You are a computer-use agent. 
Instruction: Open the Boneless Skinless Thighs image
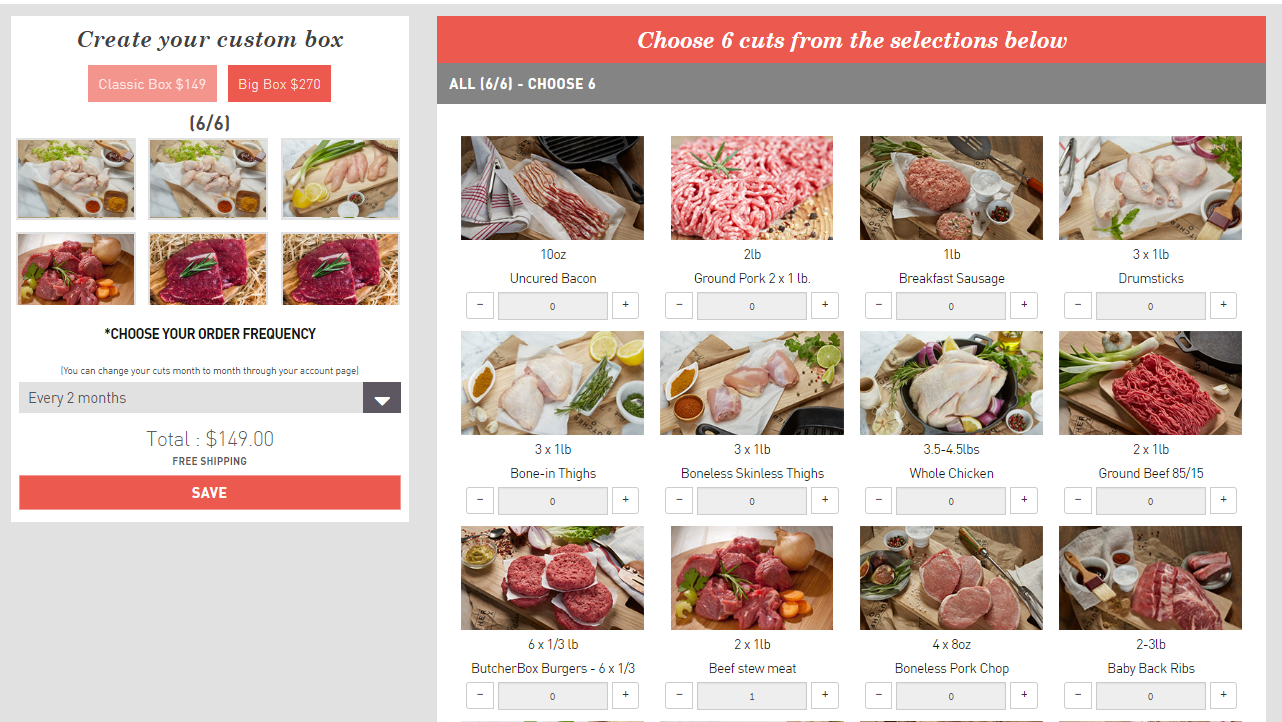click(752, 383)
